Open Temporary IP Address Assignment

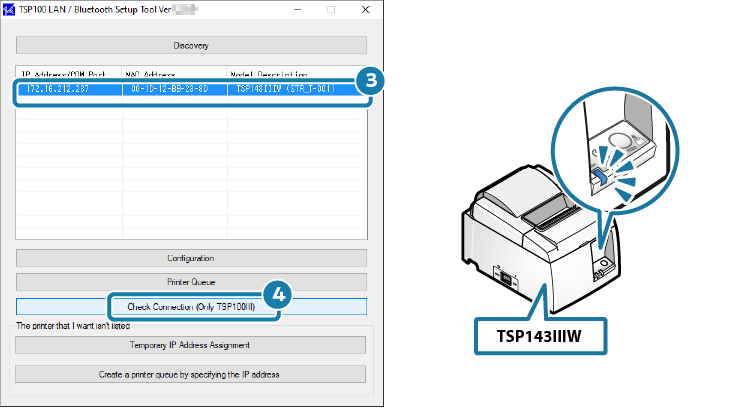point(191,345)
